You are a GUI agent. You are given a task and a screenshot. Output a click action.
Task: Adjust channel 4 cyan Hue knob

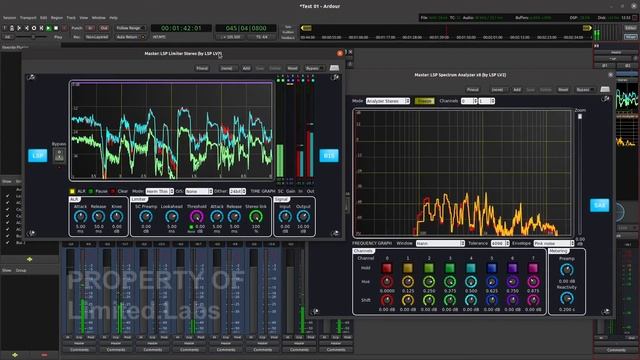point(471,282)
